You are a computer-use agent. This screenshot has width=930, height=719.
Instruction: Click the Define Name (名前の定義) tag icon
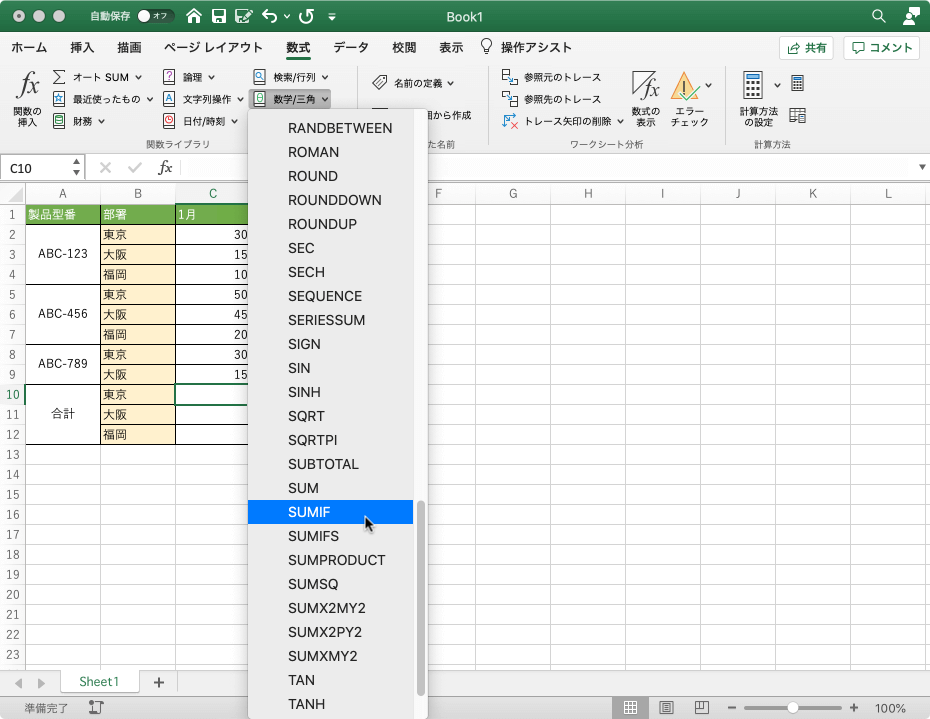(380, 82)
